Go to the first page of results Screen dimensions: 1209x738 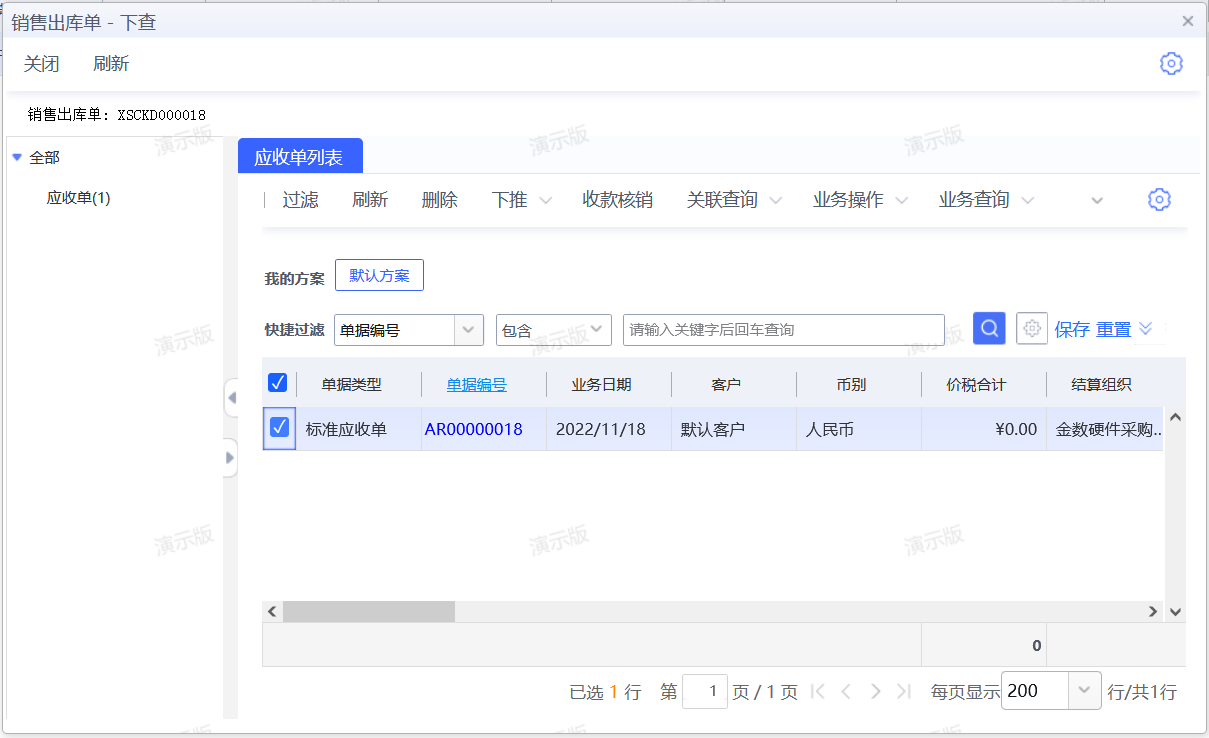[818, 691]
